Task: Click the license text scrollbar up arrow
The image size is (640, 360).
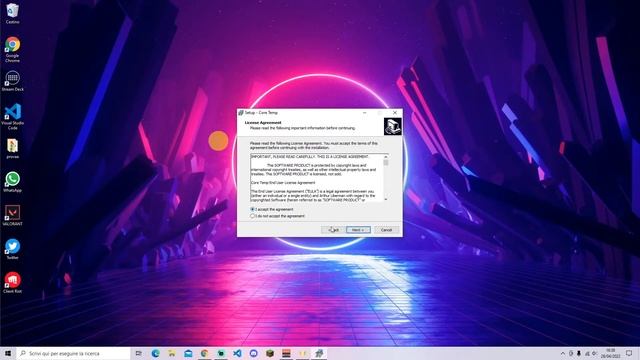Action: [x=386, y=157]
